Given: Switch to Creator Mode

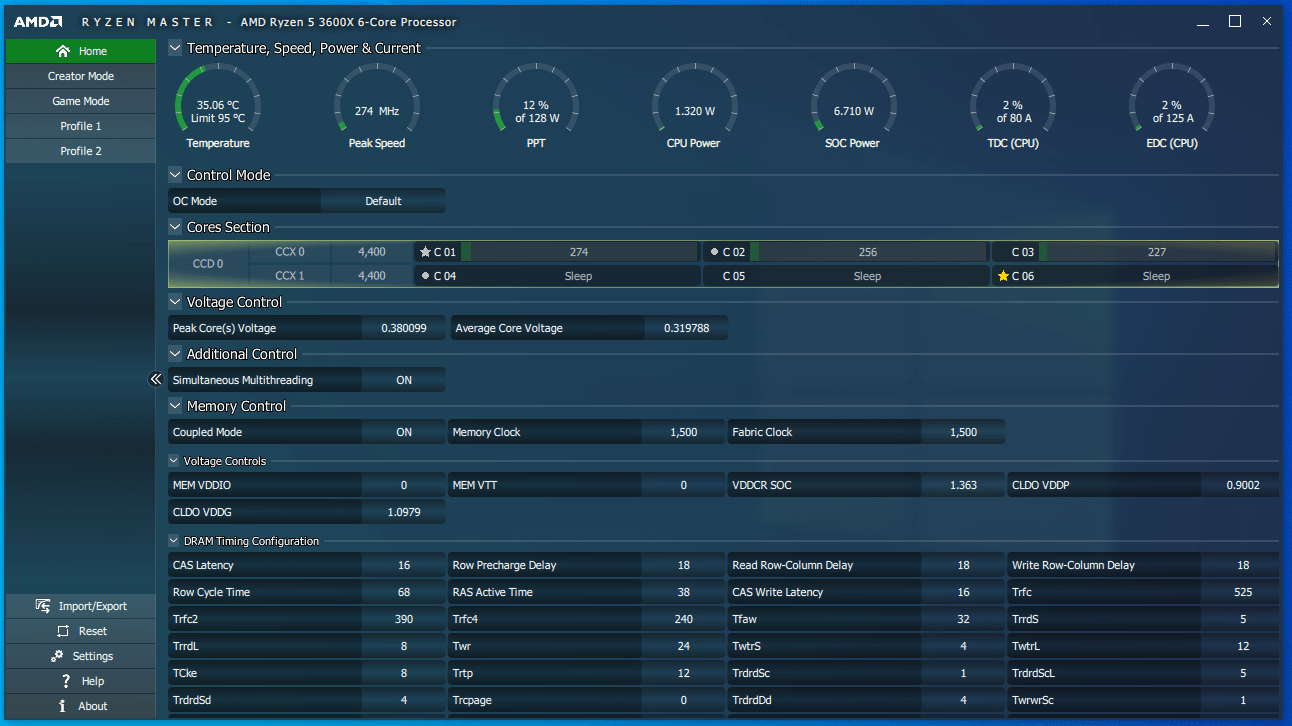Looking at the screenshot, I should 81,76.
